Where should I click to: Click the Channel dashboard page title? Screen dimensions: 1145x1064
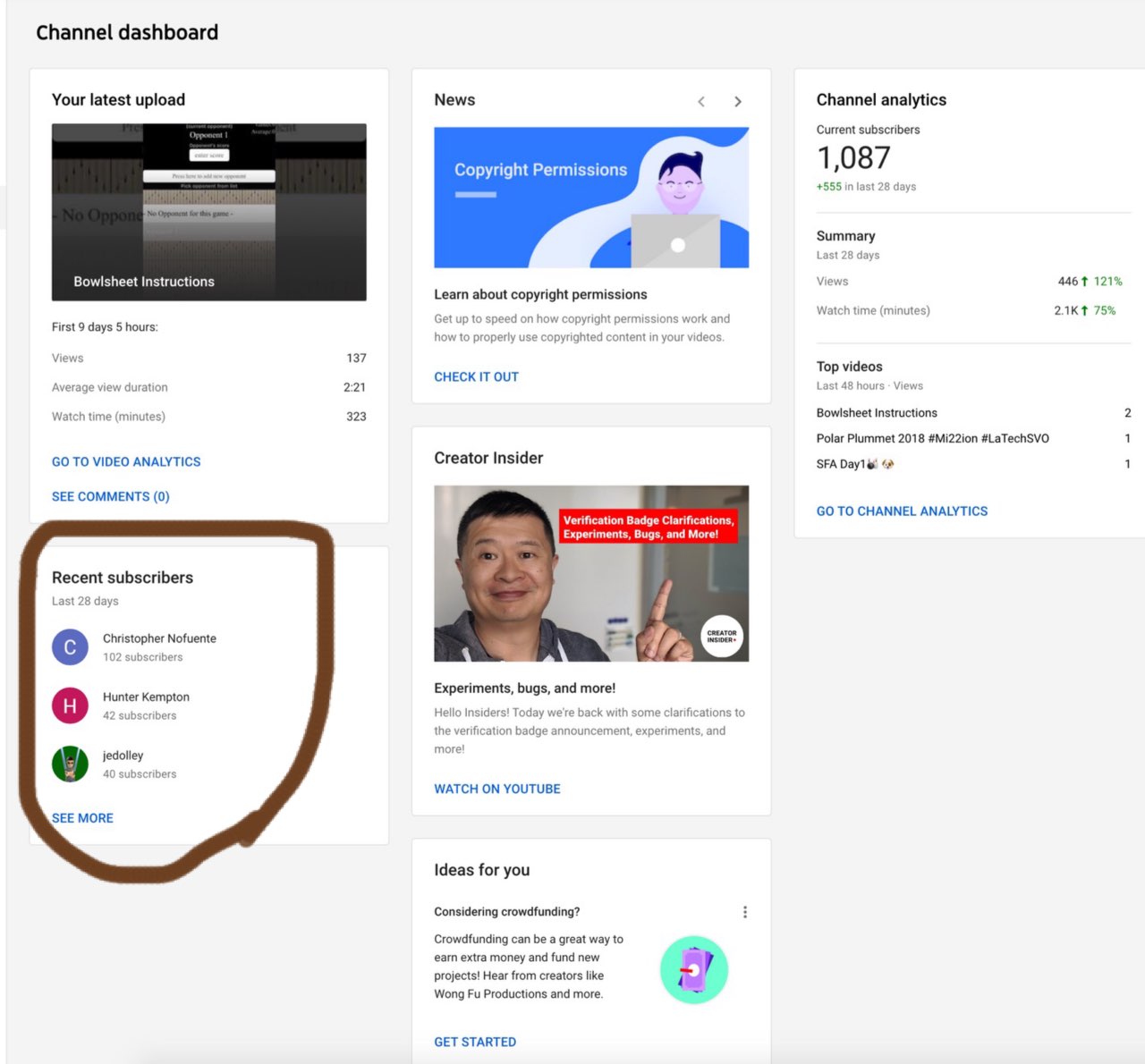[127, 33]
